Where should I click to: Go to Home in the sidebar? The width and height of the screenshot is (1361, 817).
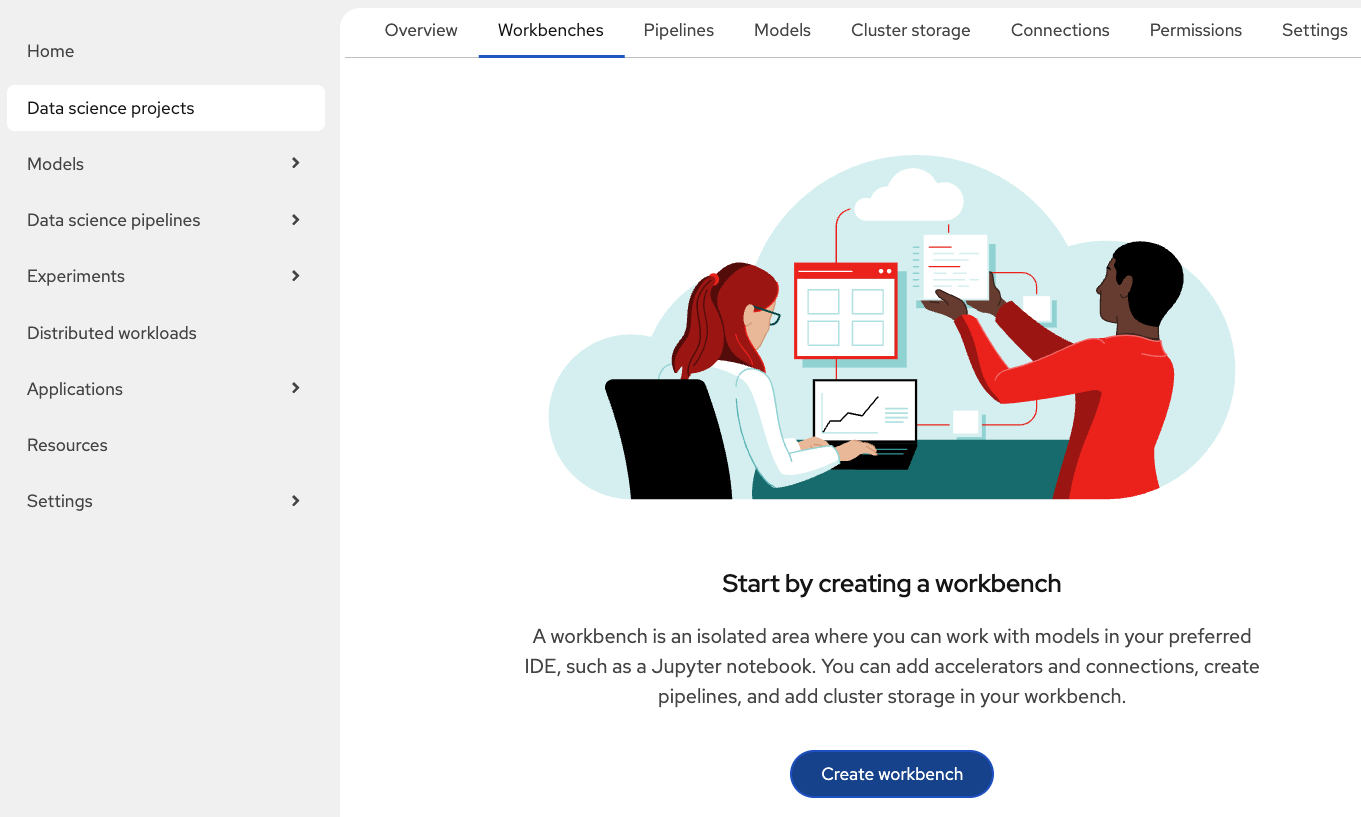pos(51,51)
